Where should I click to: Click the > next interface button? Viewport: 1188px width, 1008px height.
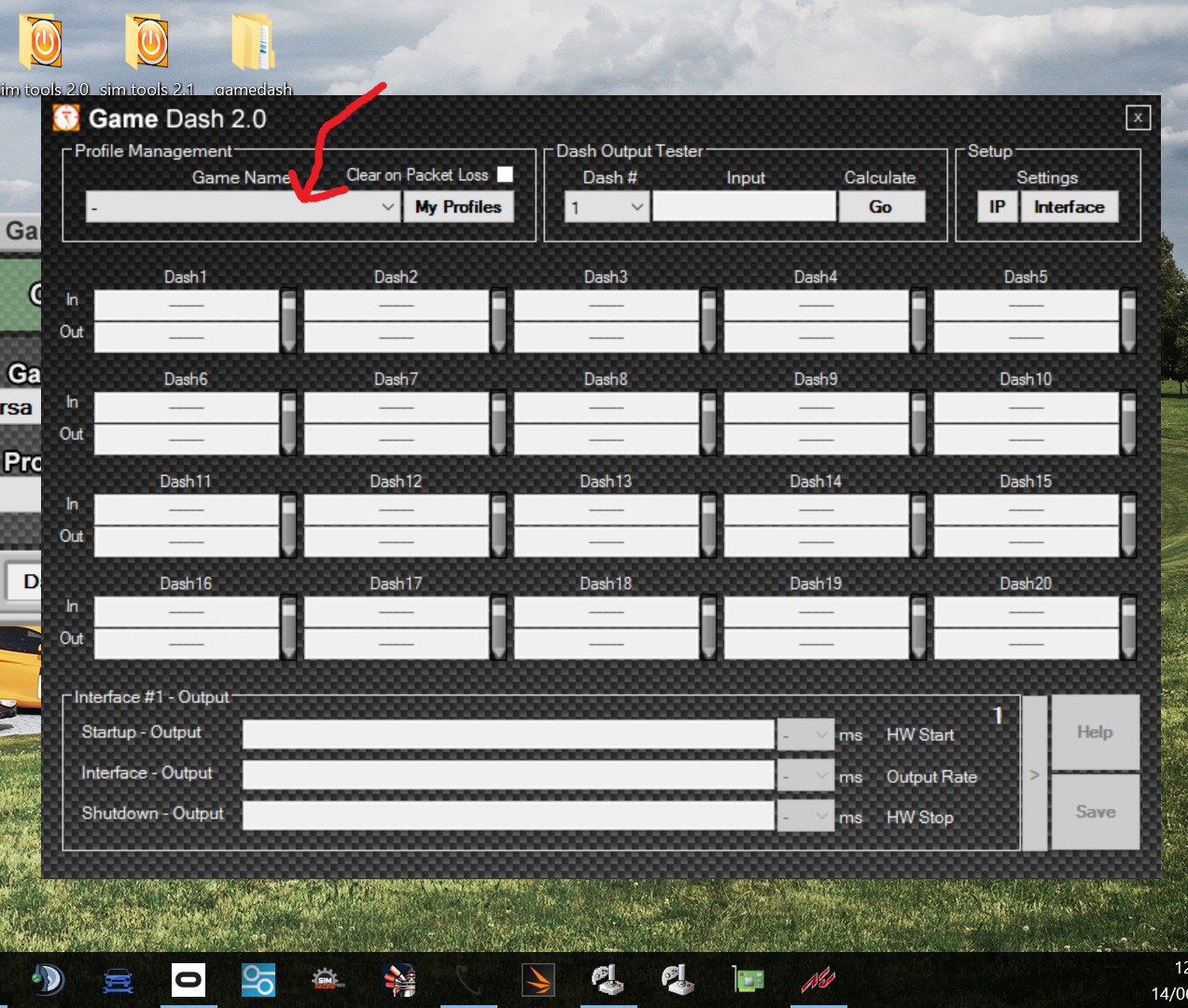click(x=1034, y=774)
